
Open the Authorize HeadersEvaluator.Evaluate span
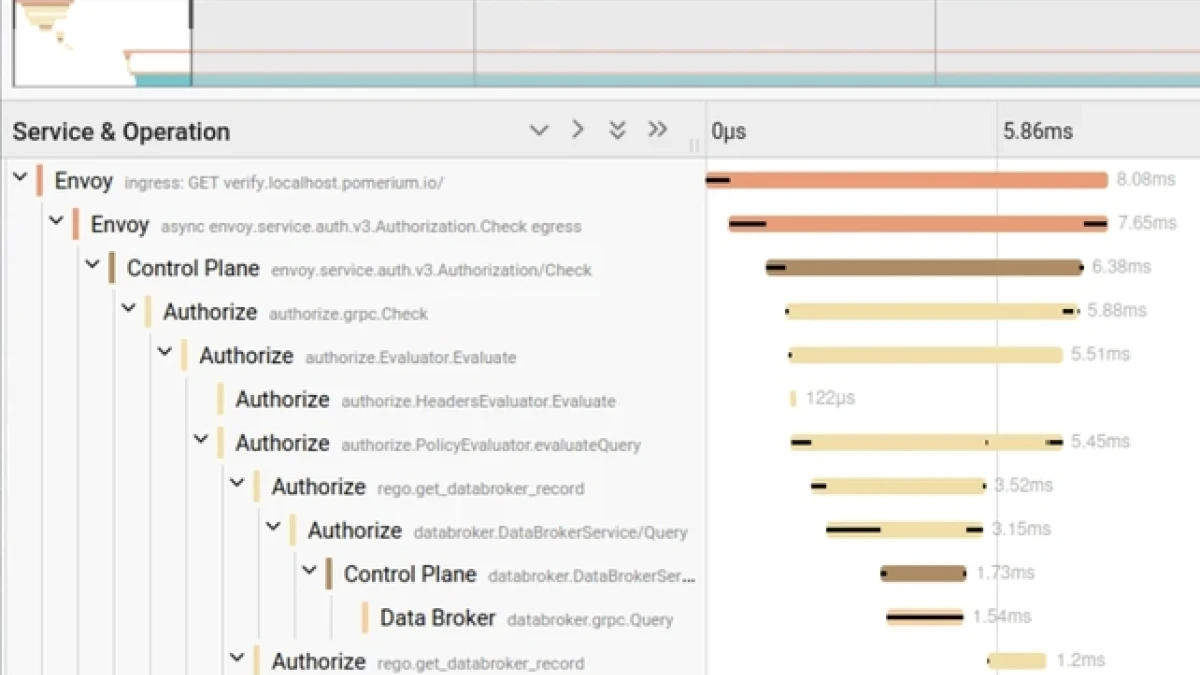(x=282, y=400)
